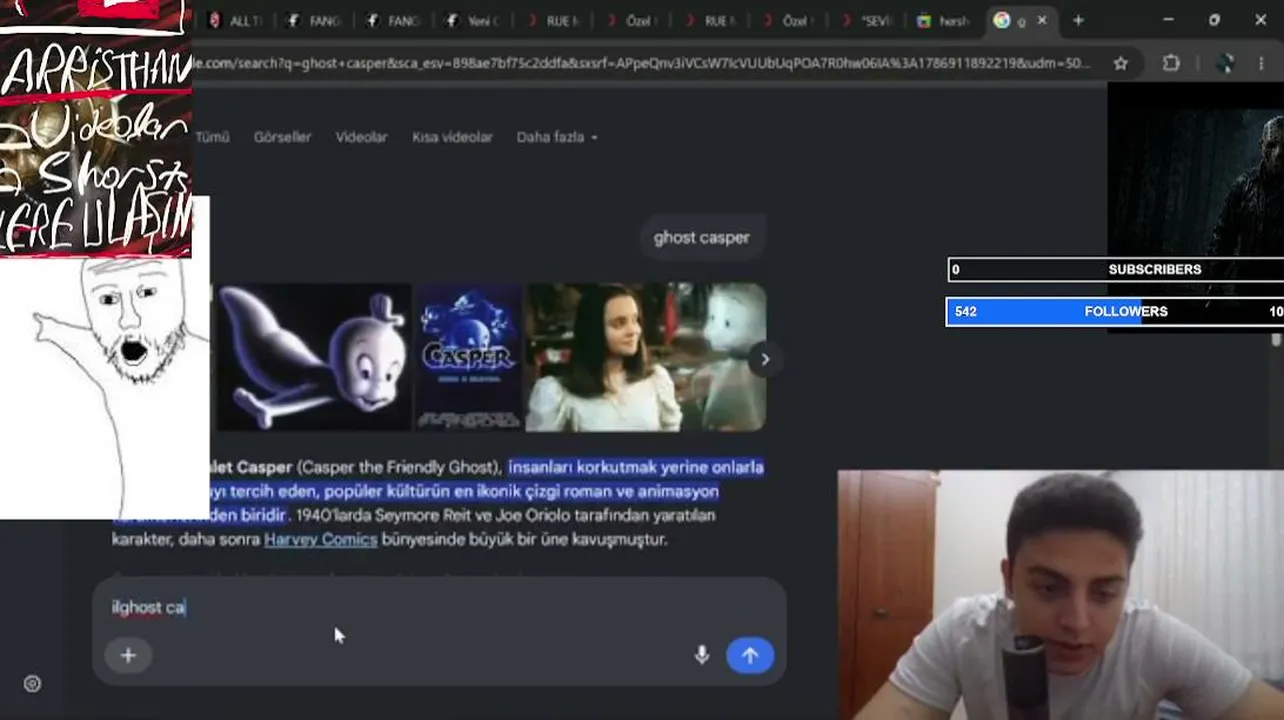Click the FOLLOWERS progress bar
The height and width of the screenshot is (720, 1284).
tap(1115, 311)
